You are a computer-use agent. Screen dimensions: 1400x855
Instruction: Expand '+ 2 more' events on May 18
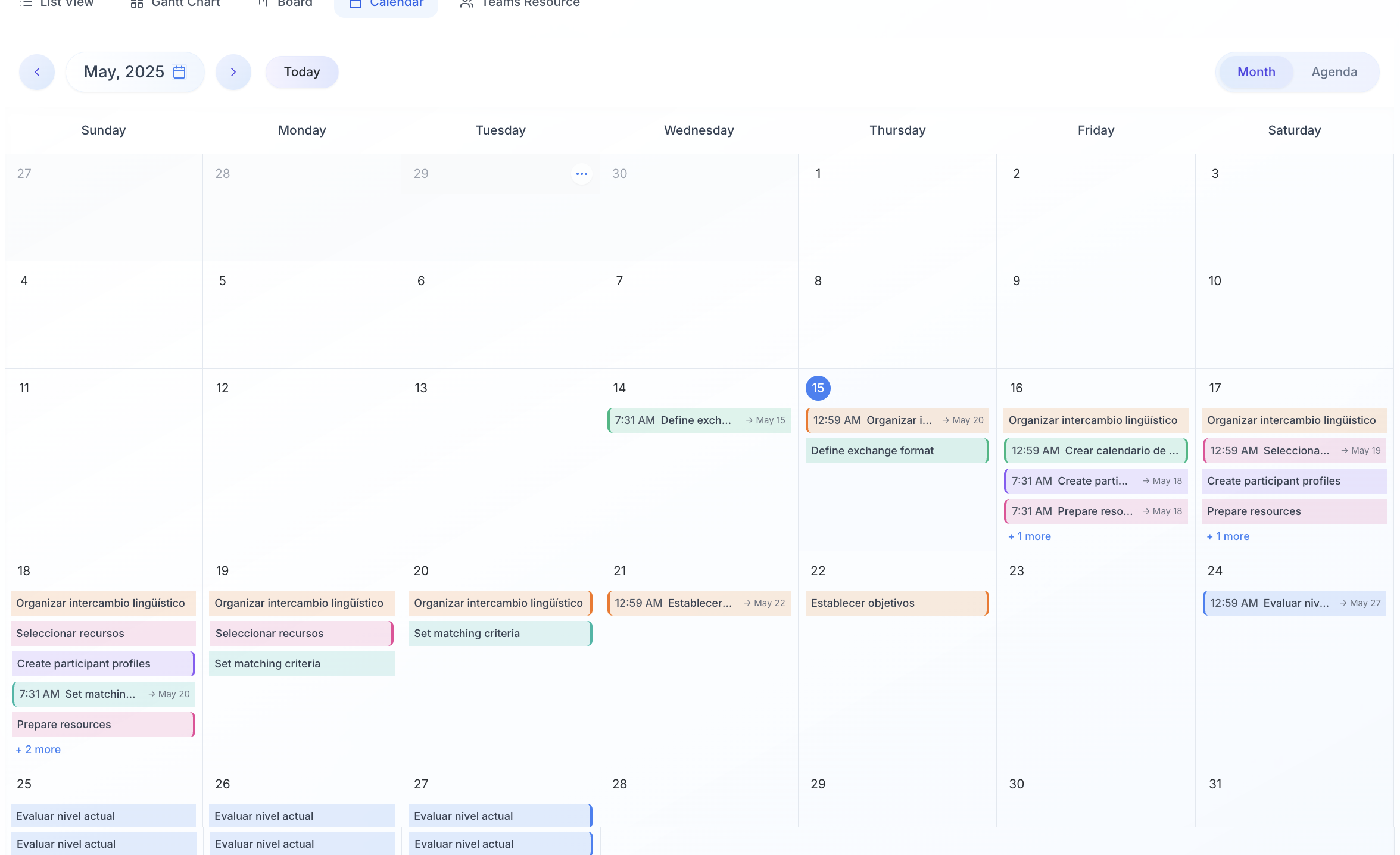[x=39, y=750]
